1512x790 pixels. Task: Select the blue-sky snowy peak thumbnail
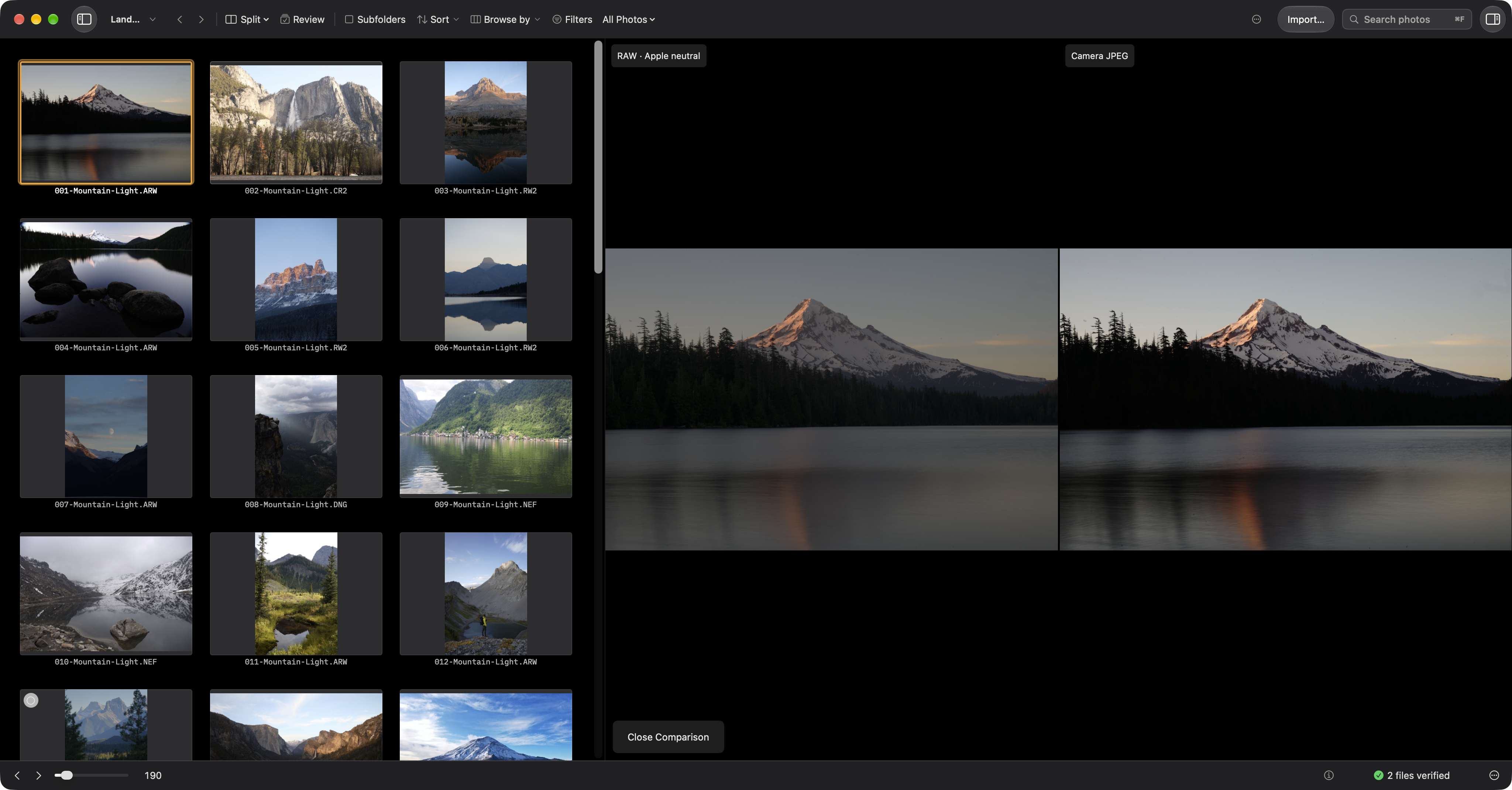point(485,725)
